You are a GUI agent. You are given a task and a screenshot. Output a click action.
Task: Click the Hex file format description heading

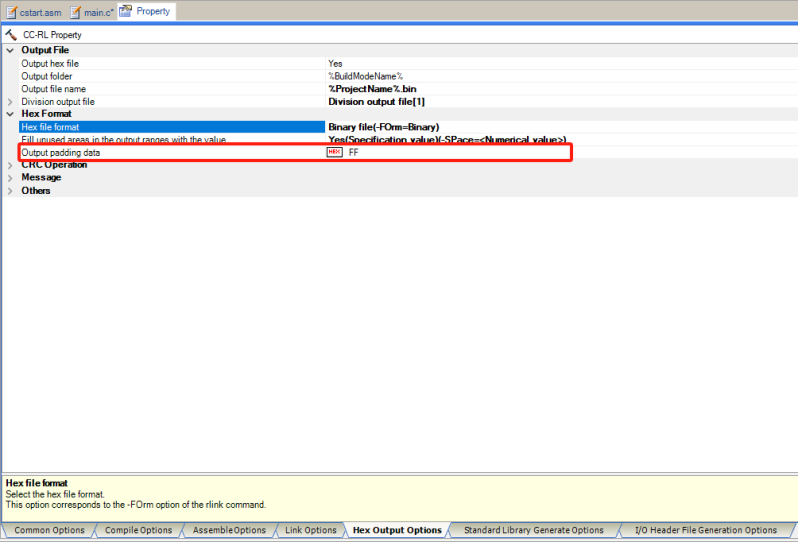click(37, 483)
